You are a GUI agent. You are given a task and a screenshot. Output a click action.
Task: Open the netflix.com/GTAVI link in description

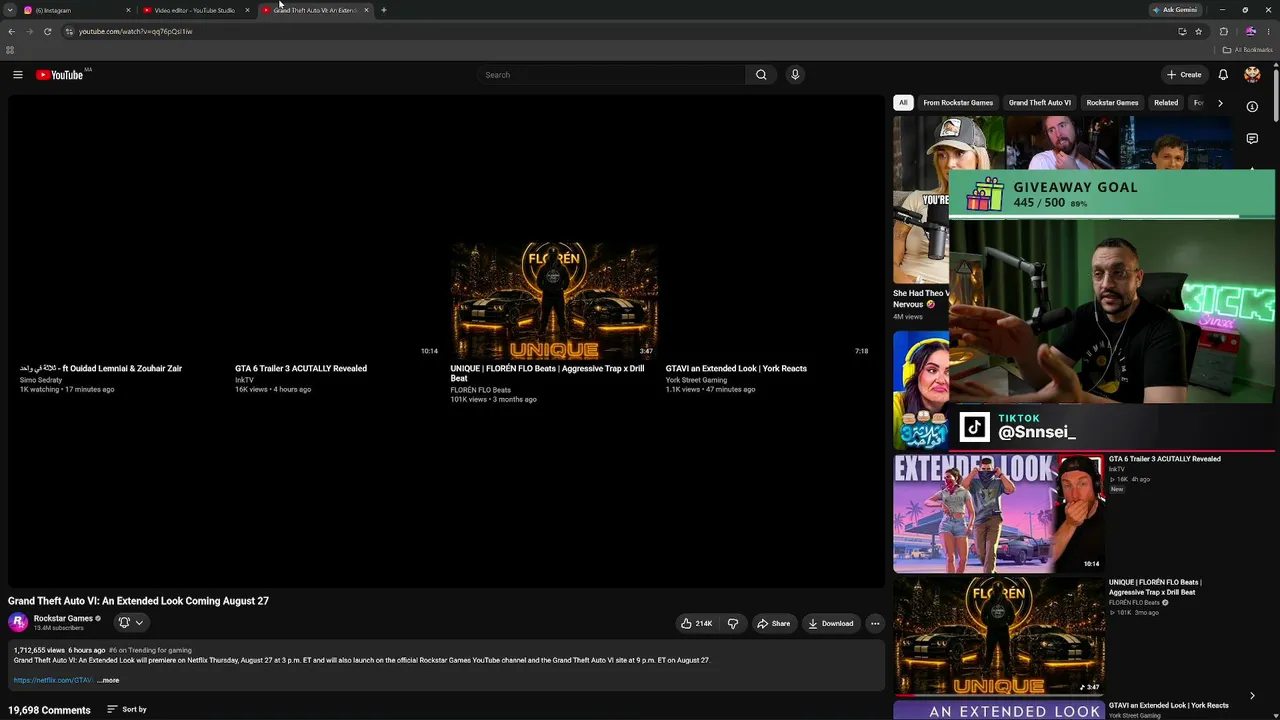click(53, 680)
